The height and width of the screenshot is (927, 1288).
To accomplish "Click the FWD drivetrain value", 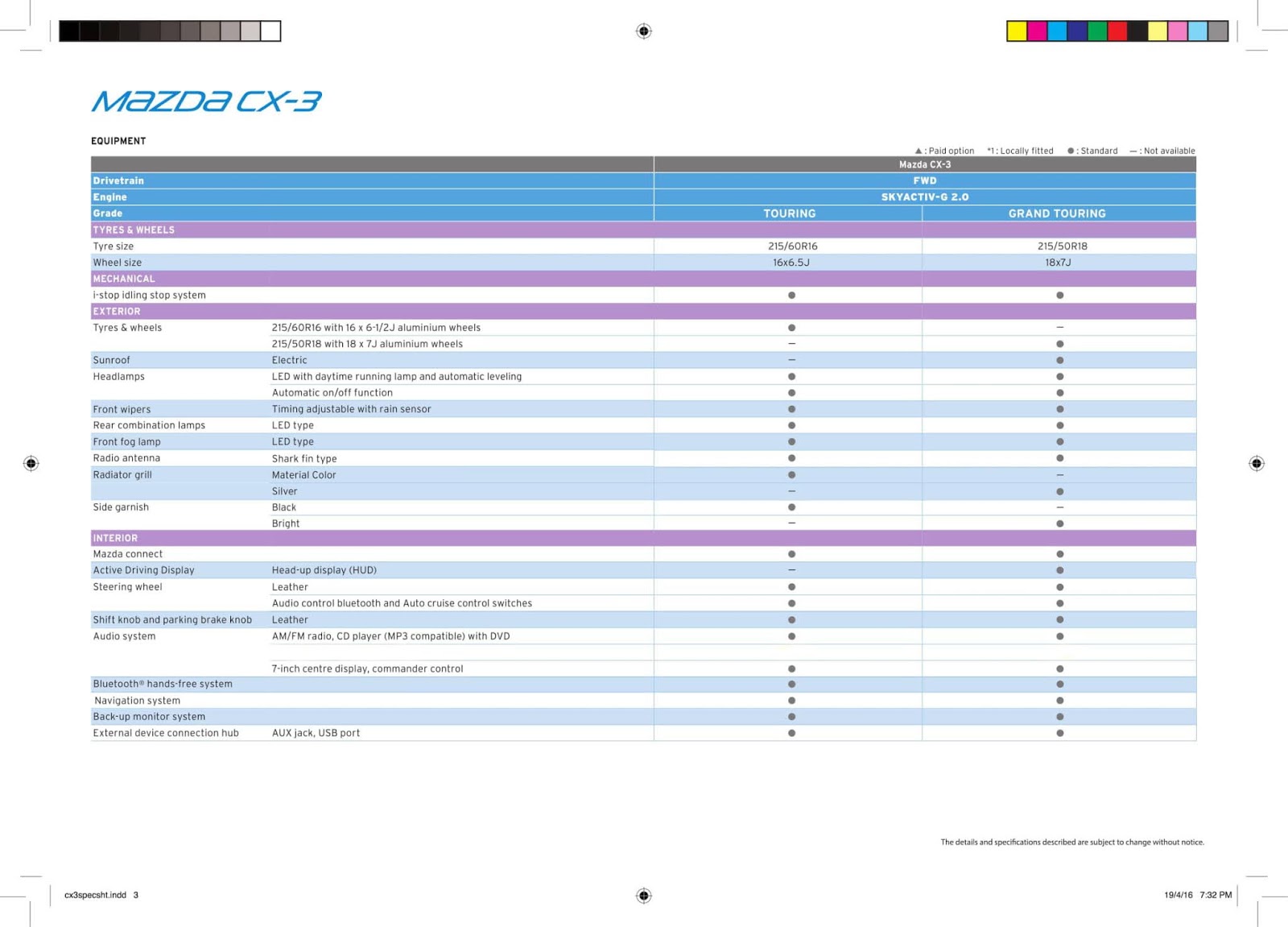I will point(925,180).
